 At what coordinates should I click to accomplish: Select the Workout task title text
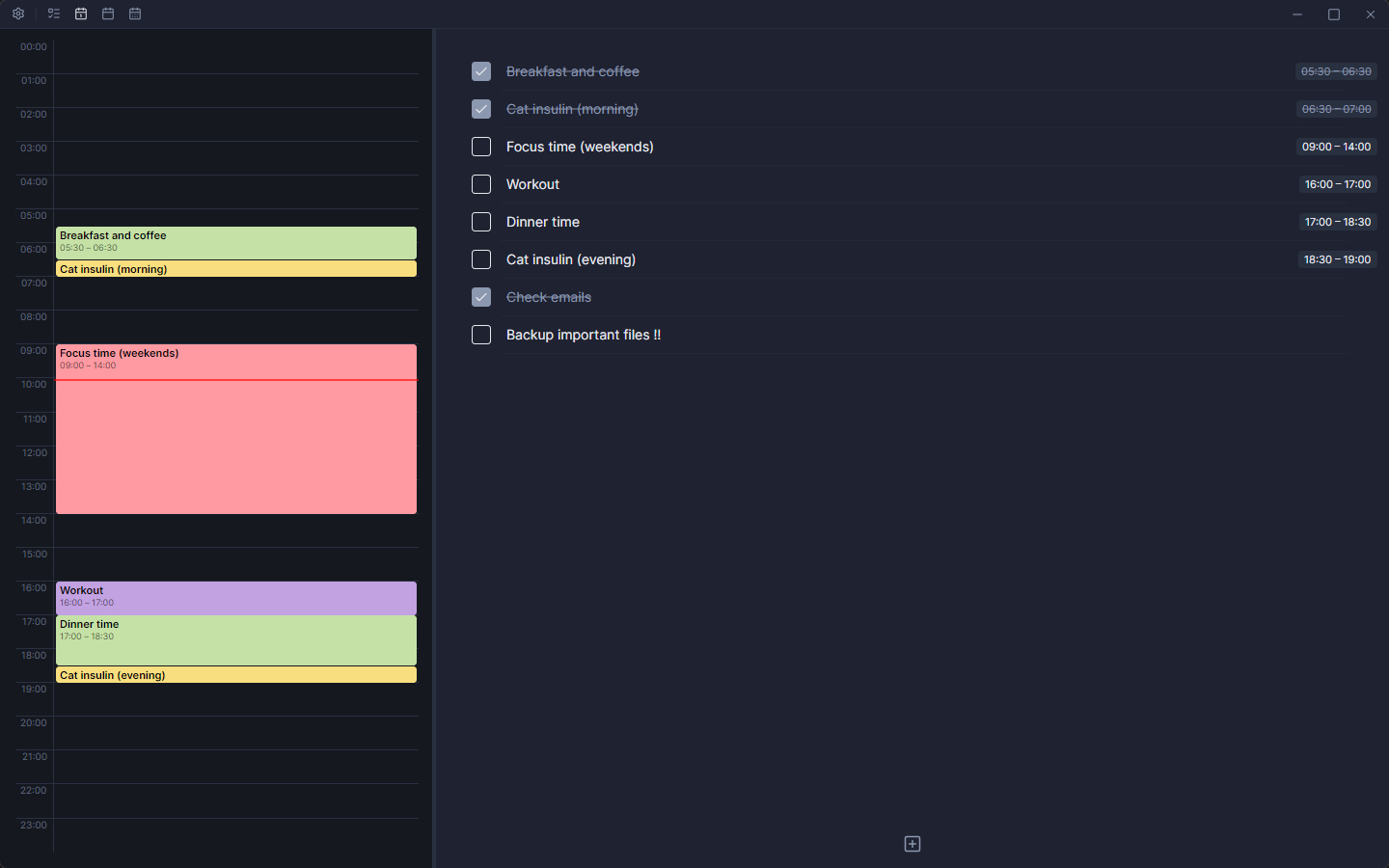click(x=532, y=184)
